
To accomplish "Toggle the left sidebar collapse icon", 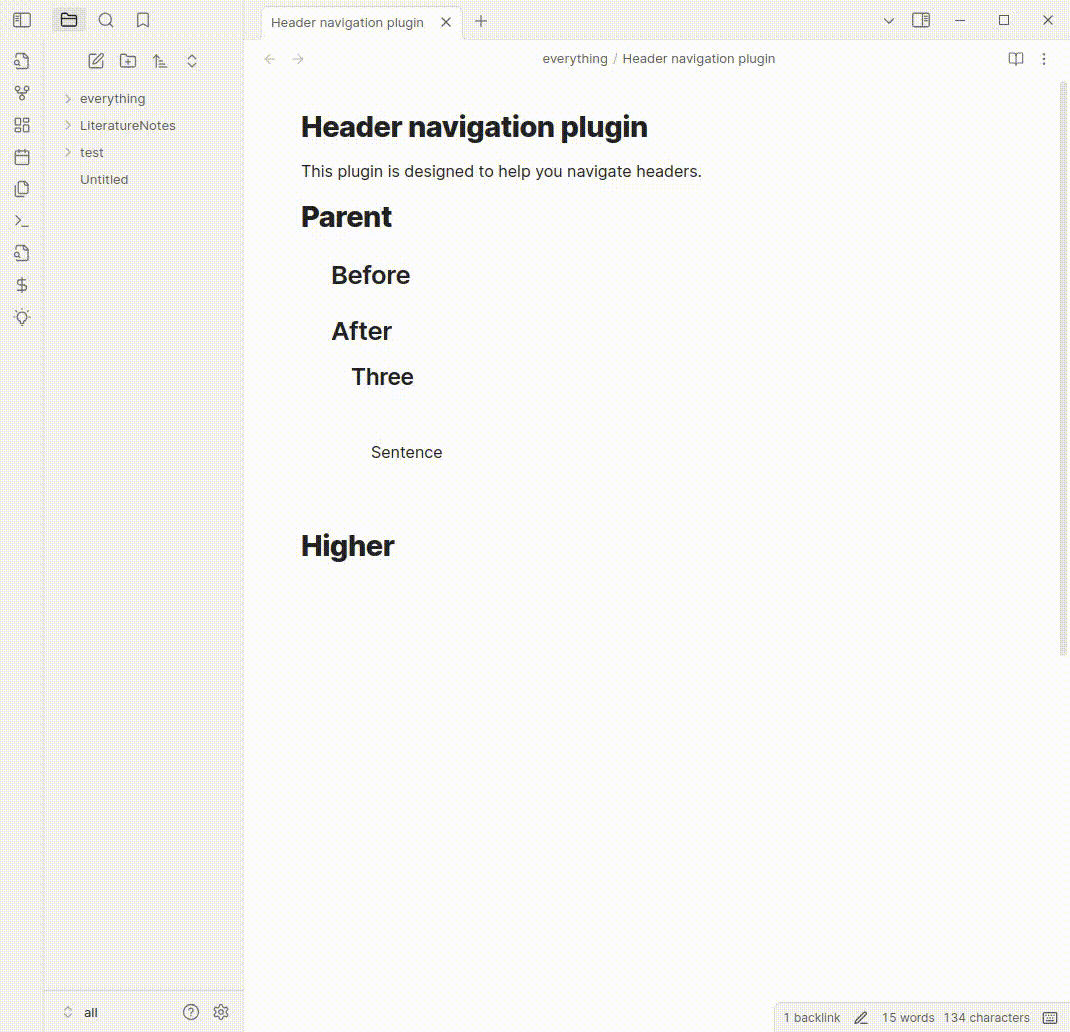I will coord(22,20).
